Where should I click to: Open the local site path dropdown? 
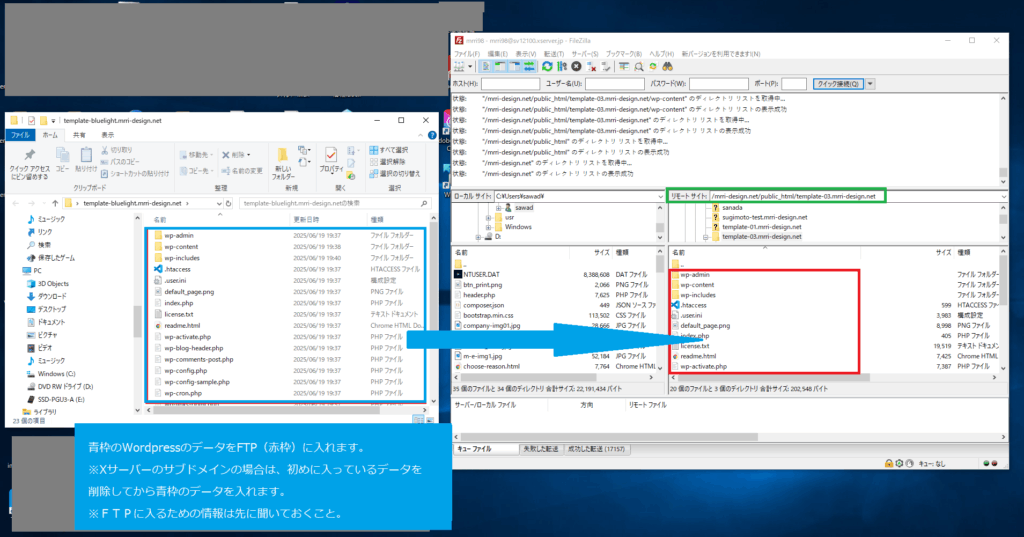tap(658, 196)
